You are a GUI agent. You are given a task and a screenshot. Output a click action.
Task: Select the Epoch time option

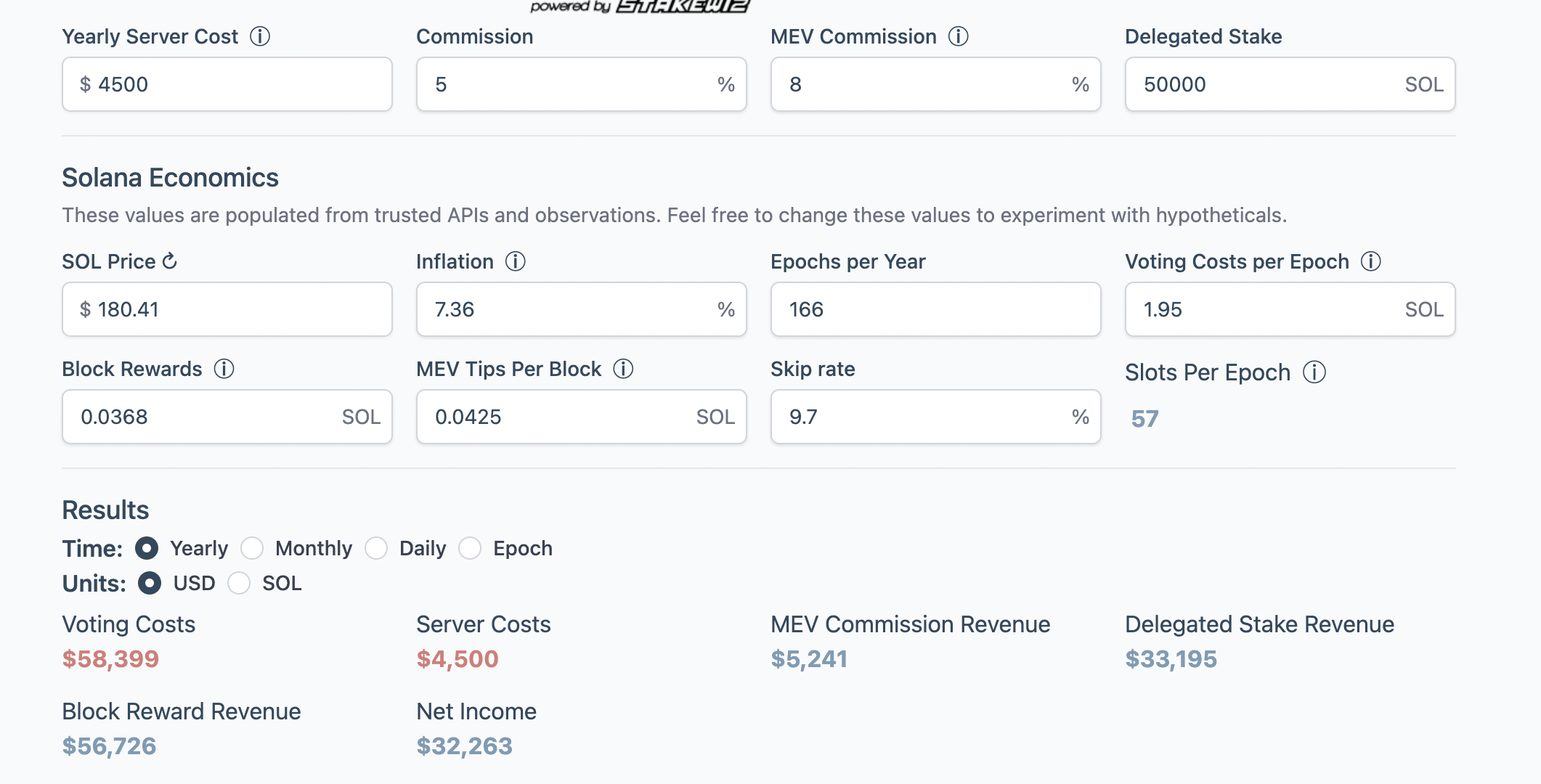470,548
